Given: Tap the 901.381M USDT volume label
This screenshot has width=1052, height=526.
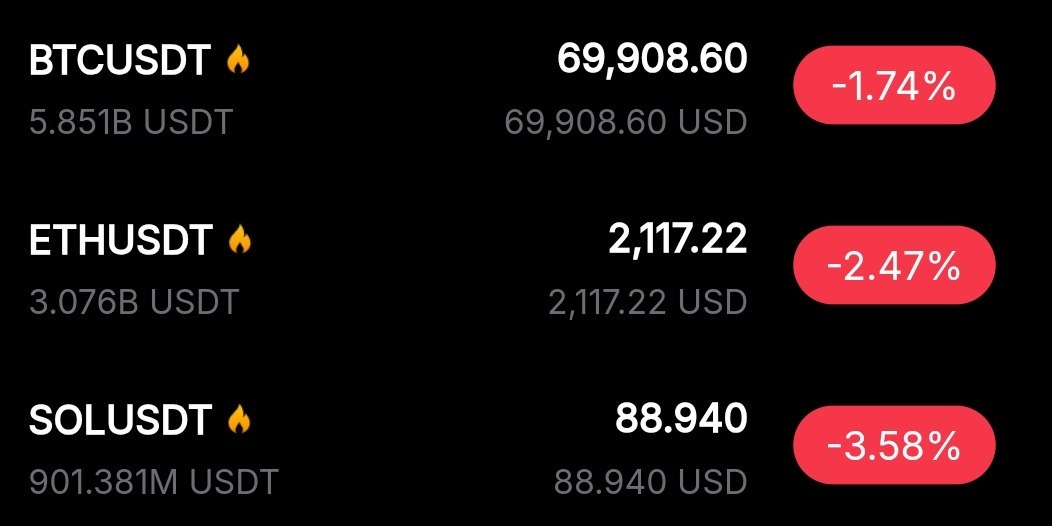Looking at the screenshot, I should [153, 481].
